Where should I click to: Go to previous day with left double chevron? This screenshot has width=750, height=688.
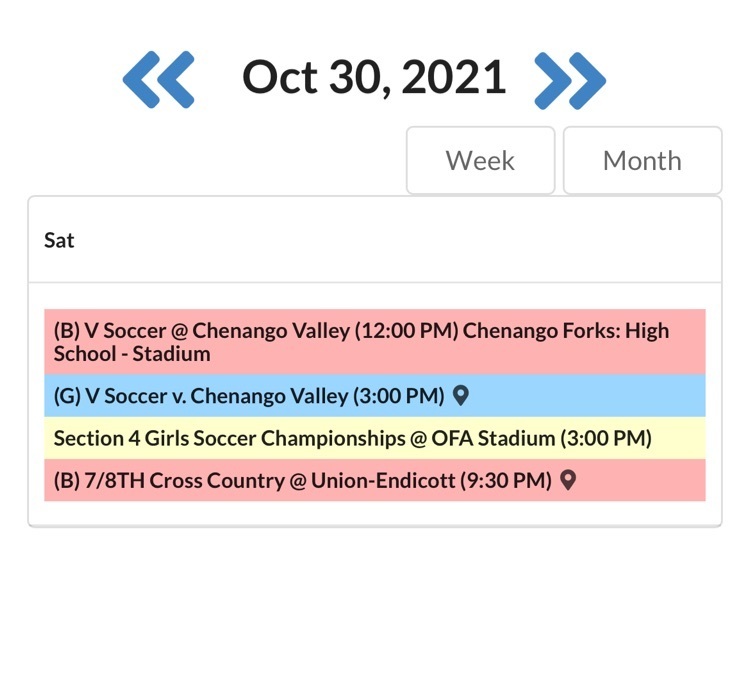point(158,79)
